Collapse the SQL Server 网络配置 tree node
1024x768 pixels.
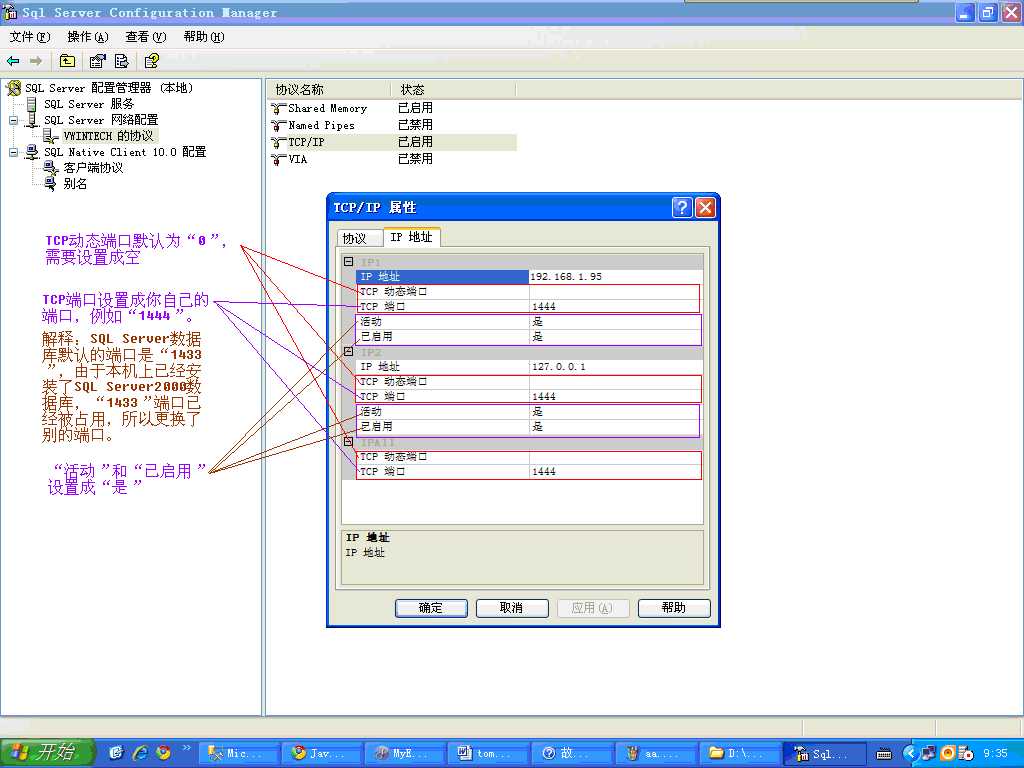click(x=13, y=120)
